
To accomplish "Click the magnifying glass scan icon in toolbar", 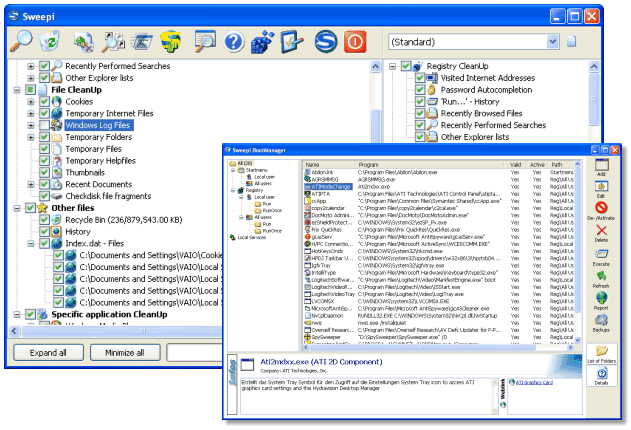I will tap(21, 41).
